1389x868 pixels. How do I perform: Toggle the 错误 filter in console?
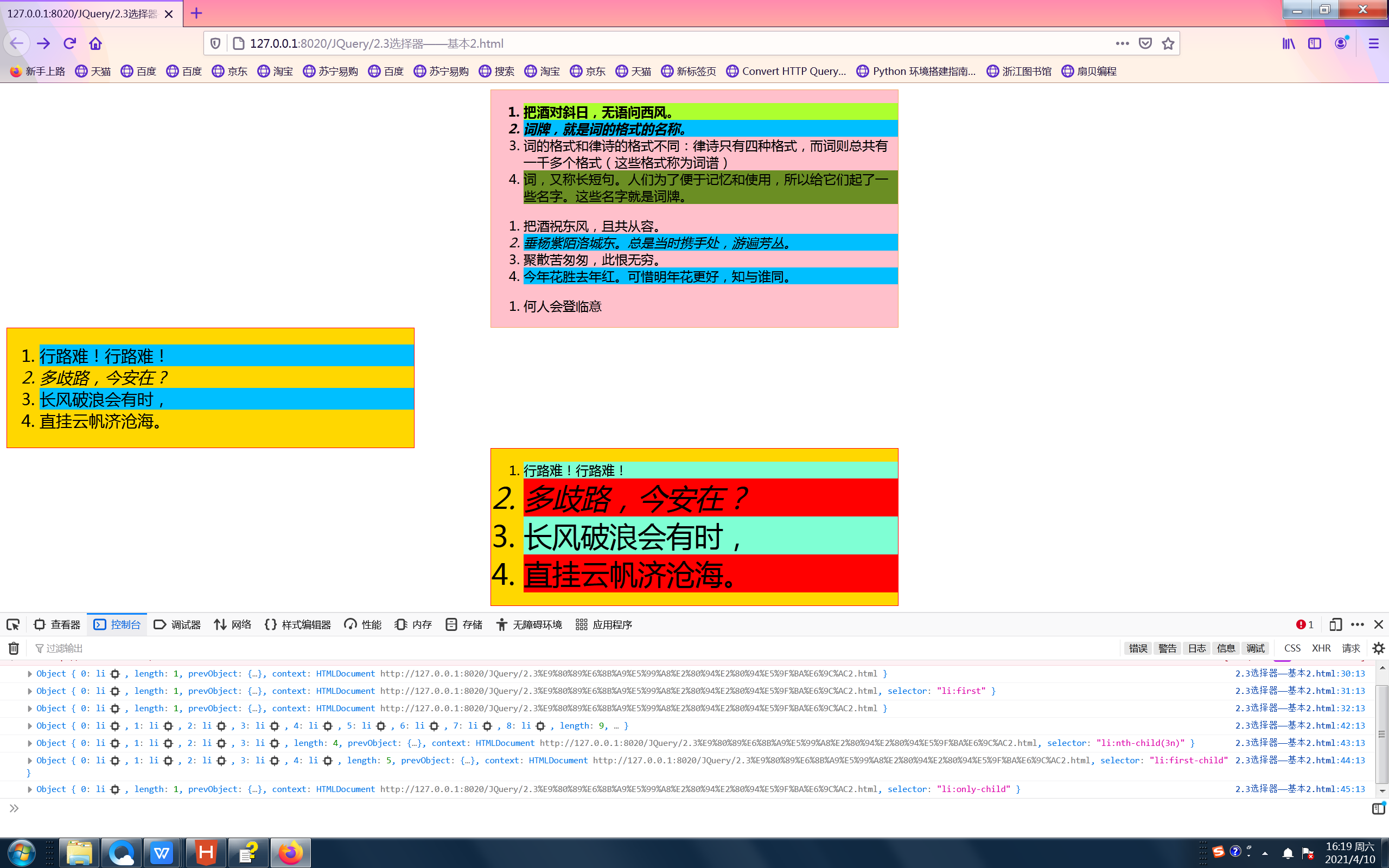[1138, 648]
